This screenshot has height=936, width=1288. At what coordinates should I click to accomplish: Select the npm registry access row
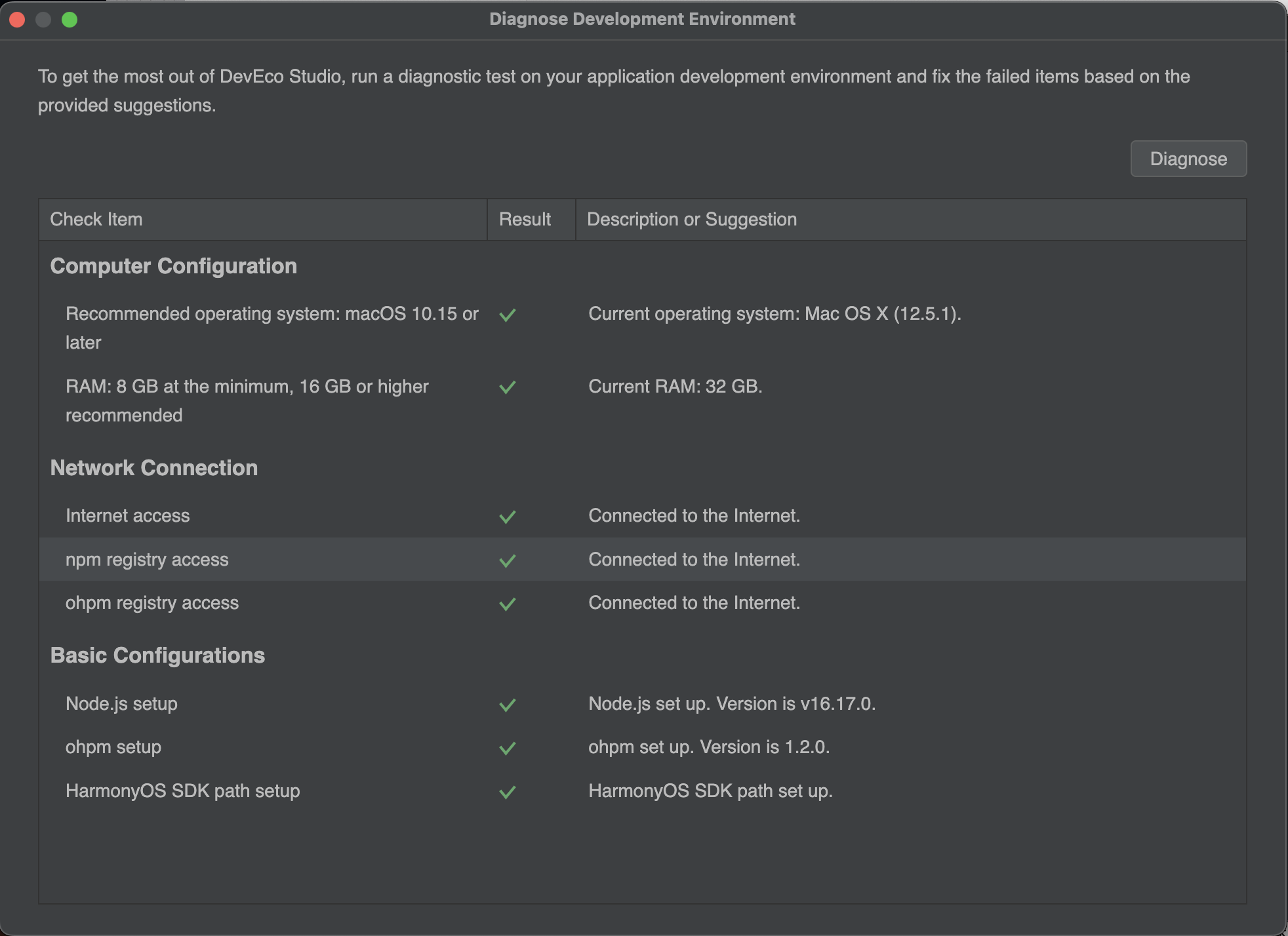(x=147, y=560)
